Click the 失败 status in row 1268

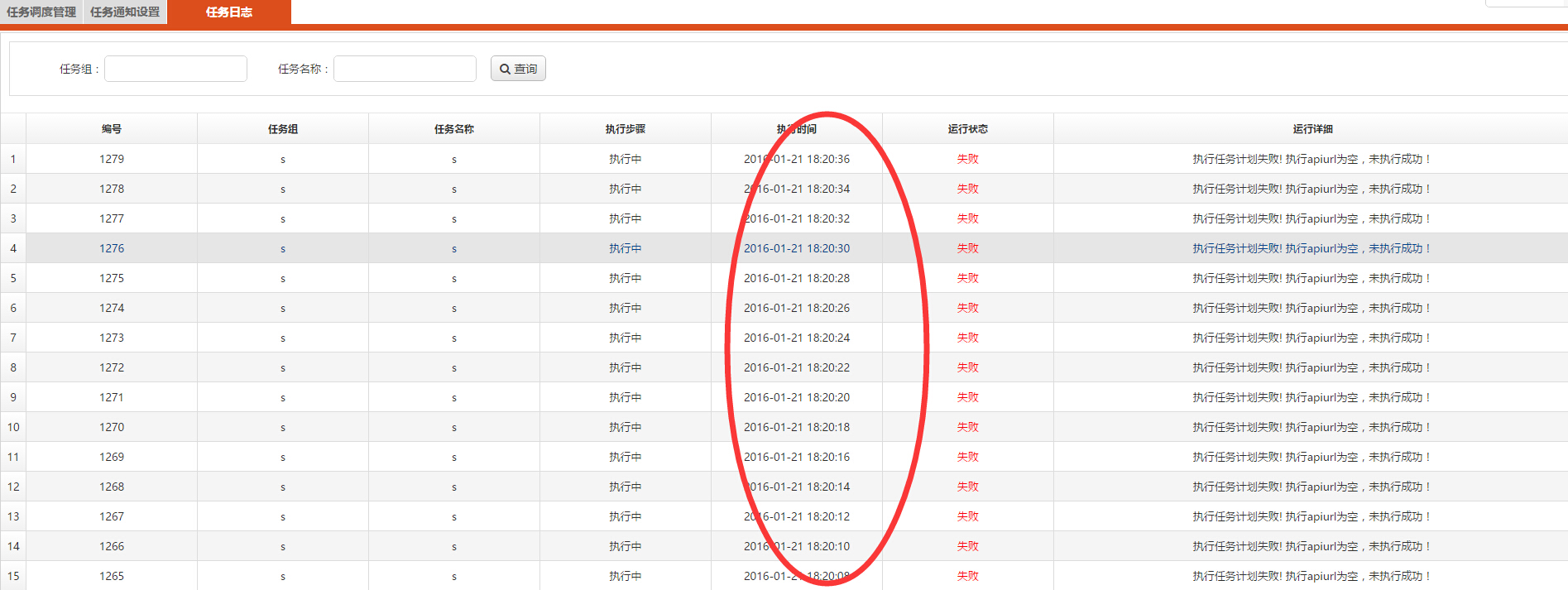[968, 487]
